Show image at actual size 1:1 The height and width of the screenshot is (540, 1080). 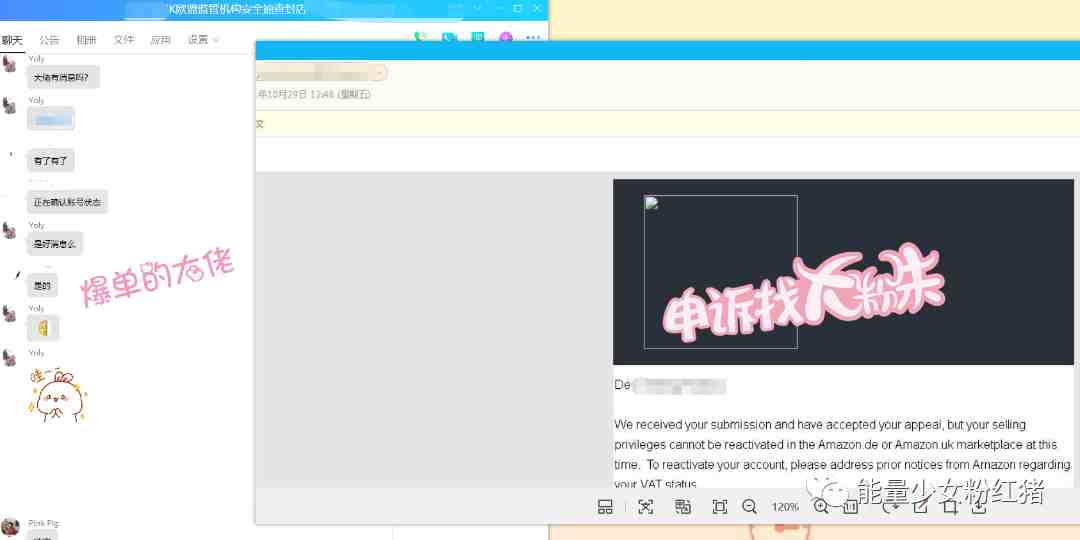(x=851, y=508)
